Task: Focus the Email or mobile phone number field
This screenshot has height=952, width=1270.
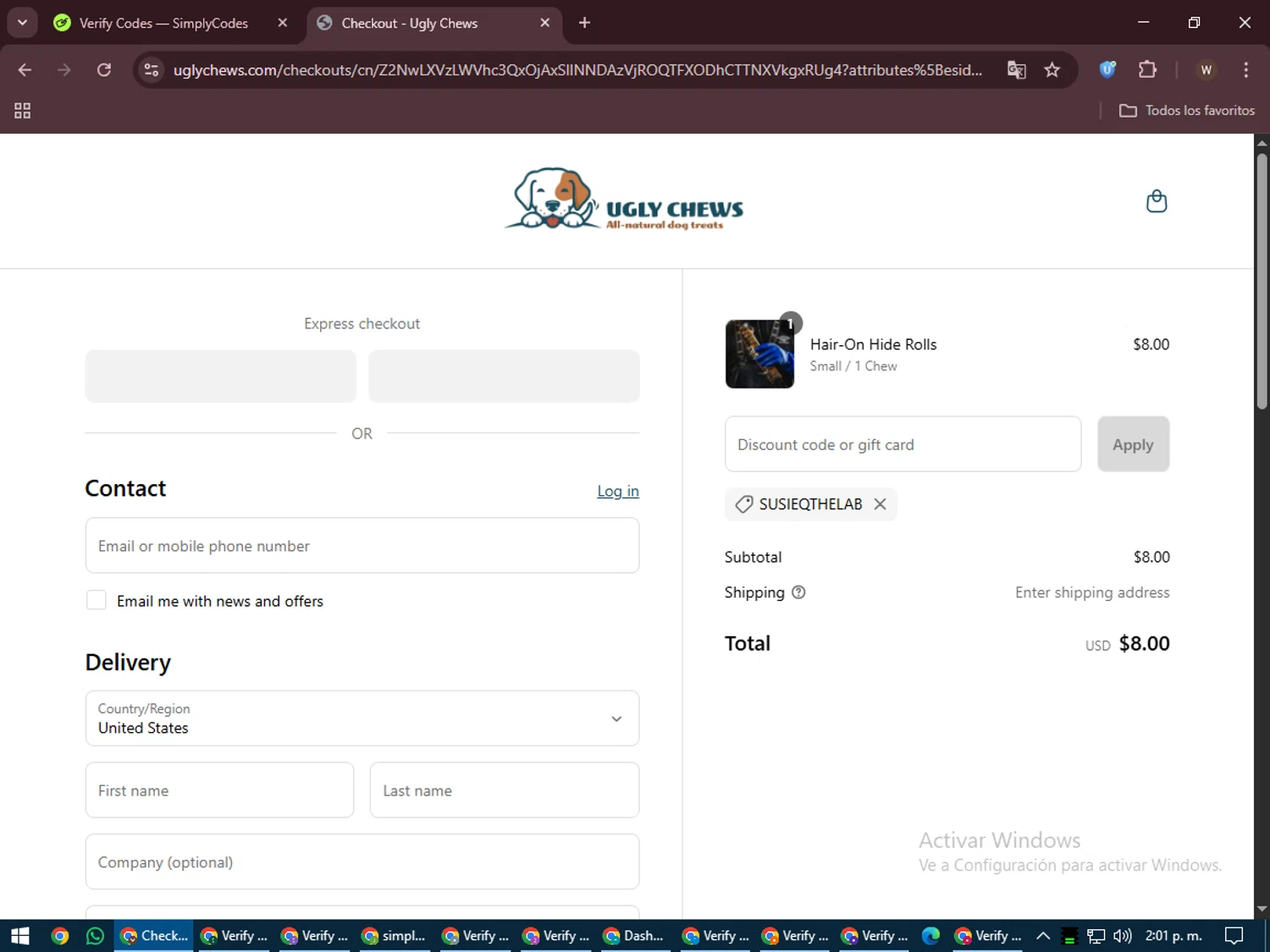Action: coord(362,546)
